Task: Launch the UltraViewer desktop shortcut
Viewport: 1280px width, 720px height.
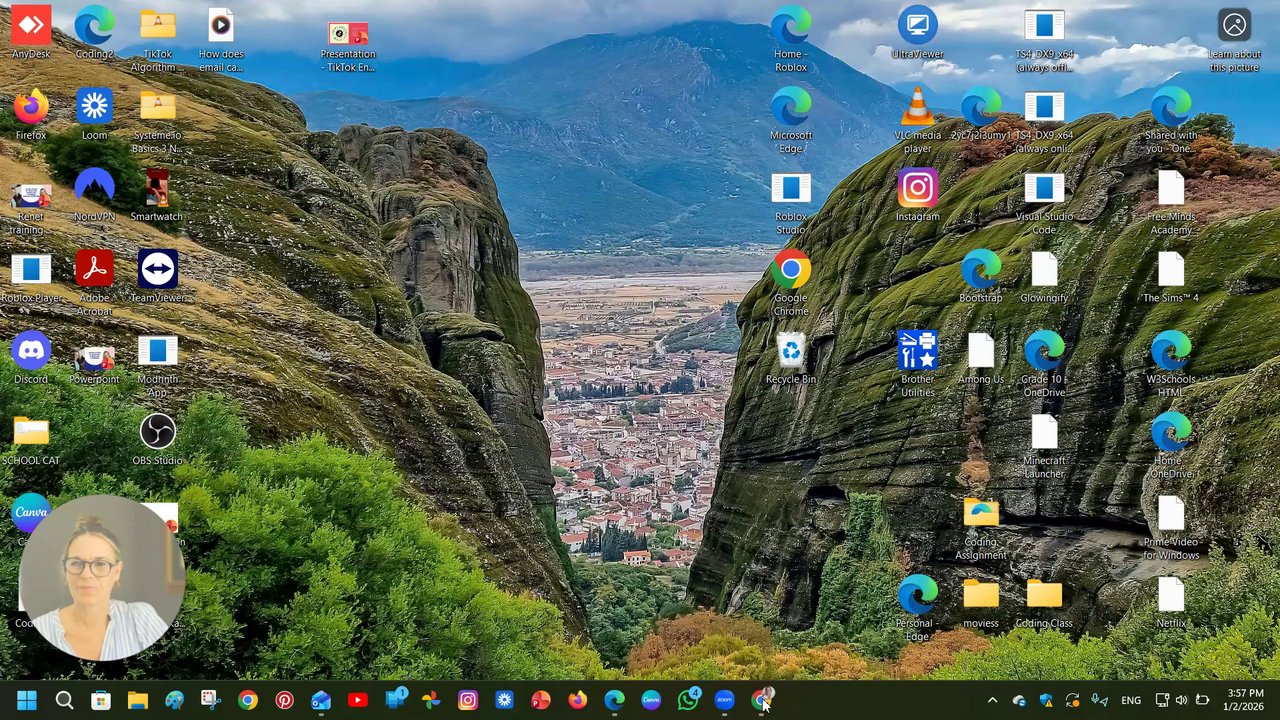Action: coord(917,34)
